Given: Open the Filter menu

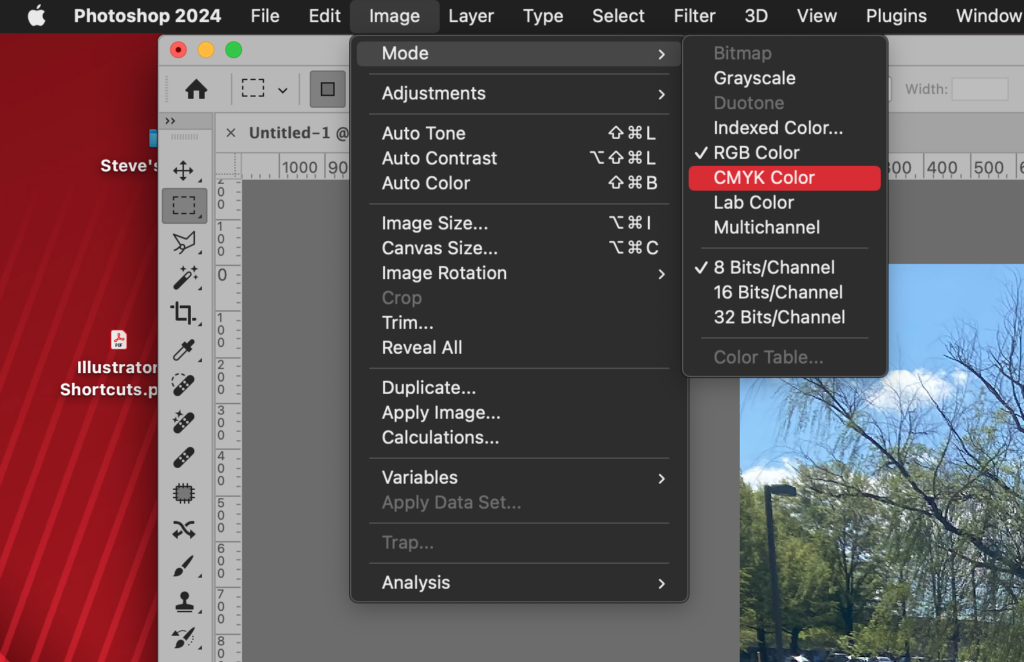Looking at the screenshot, I should [x=694, y=16].
